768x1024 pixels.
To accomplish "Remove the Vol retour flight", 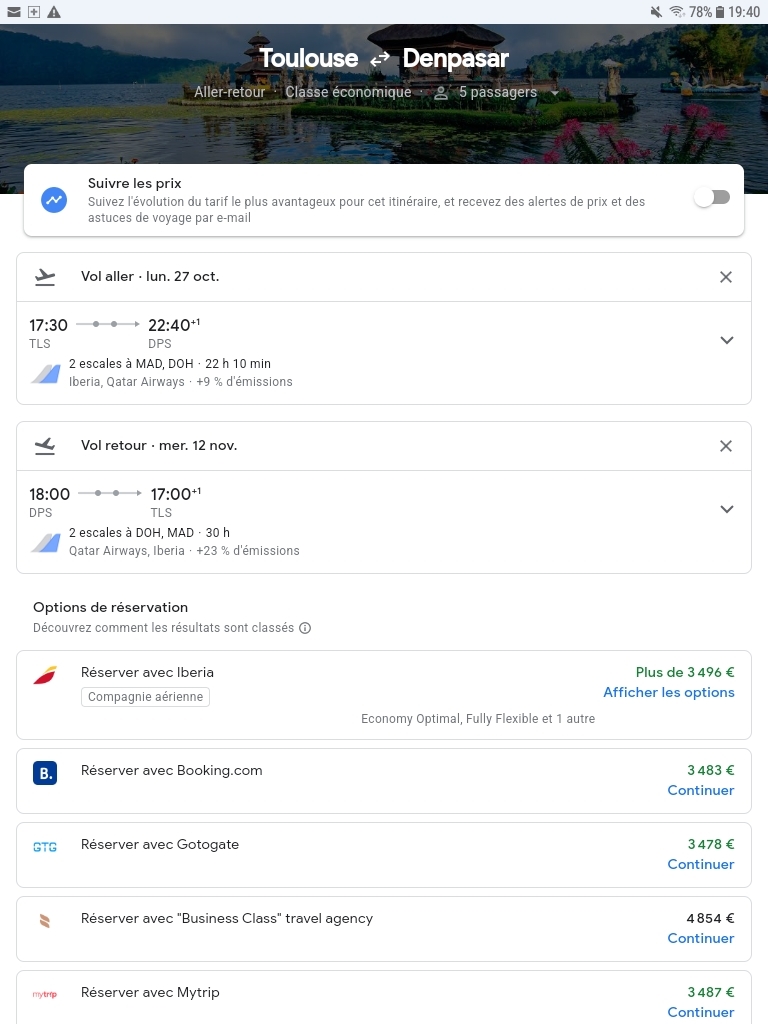I will point(726,446).
